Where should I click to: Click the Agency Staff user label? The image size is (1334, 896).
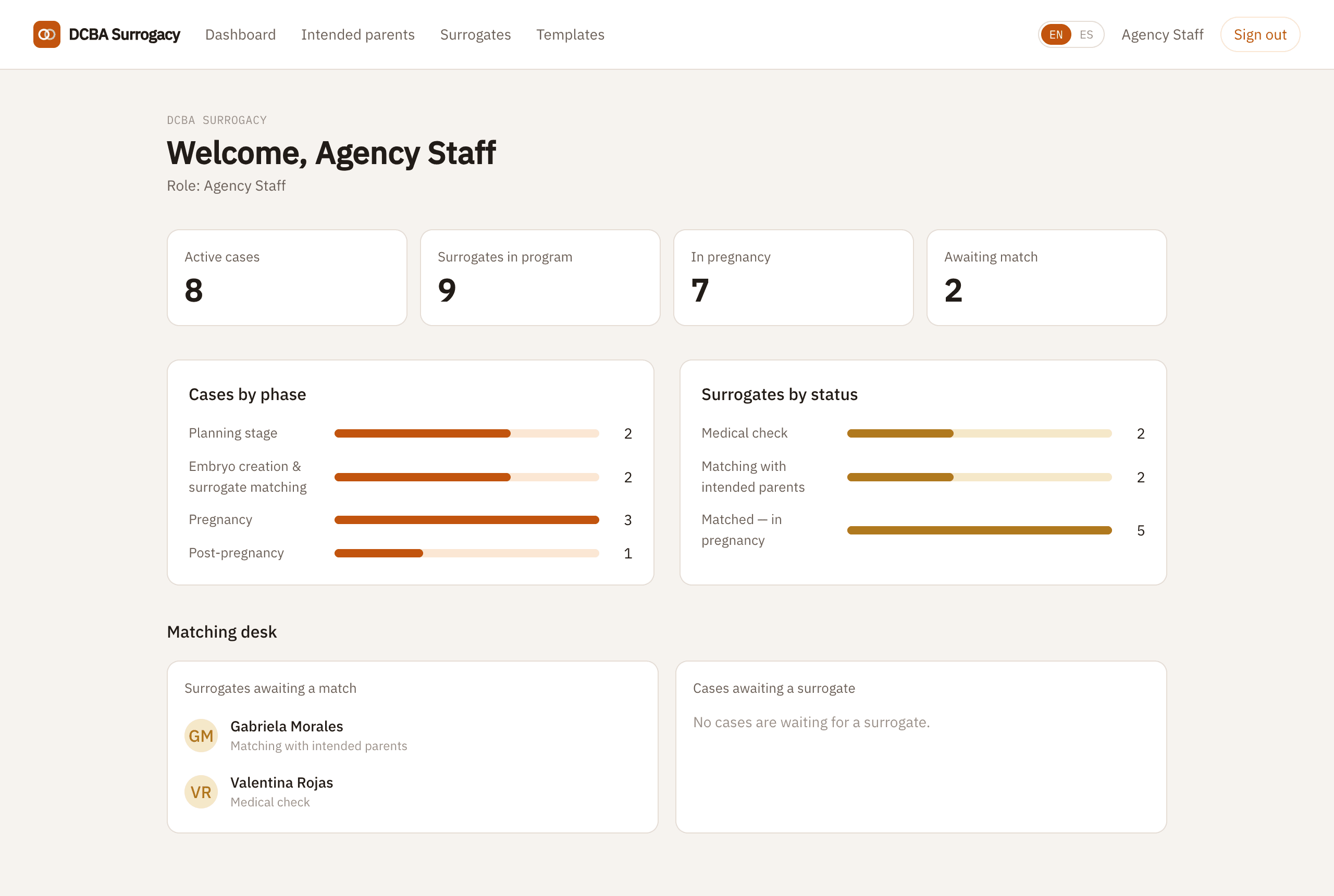point(1162,35)
